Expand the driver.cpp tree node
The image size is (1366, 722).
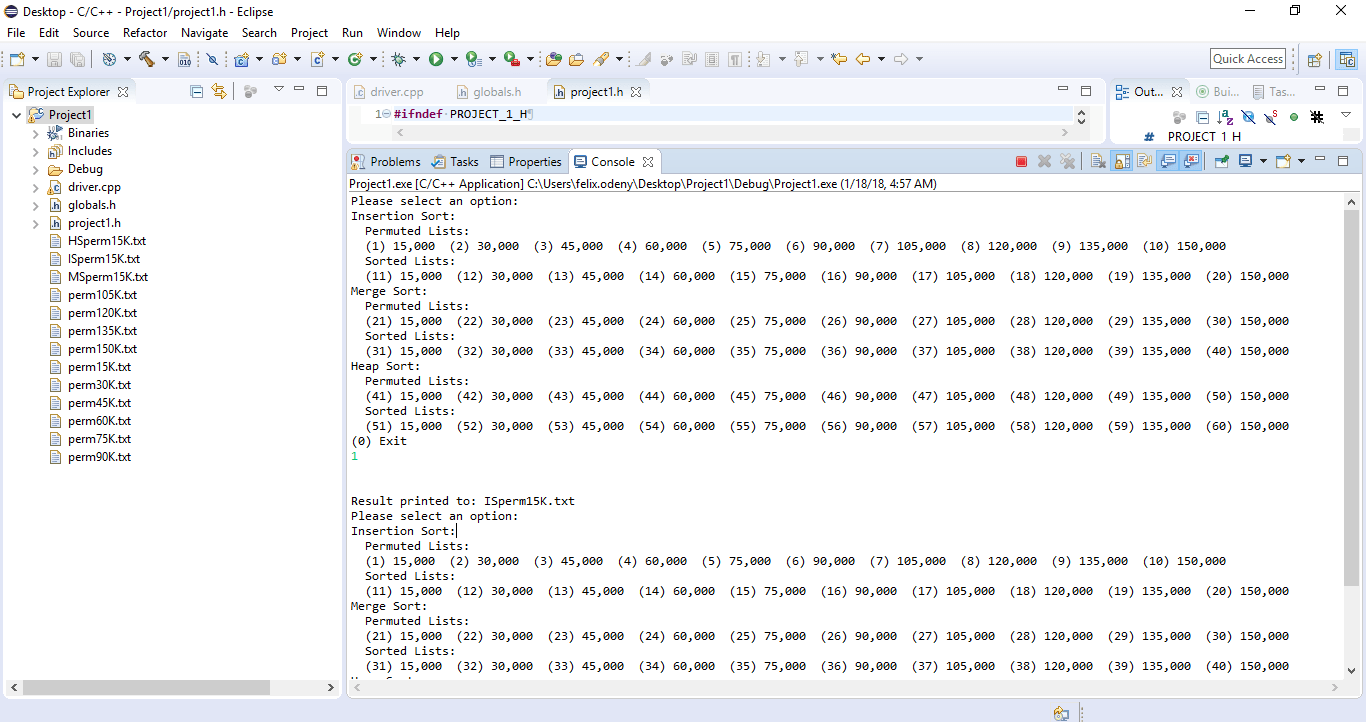pyautogui.click(x=35, y=187)
